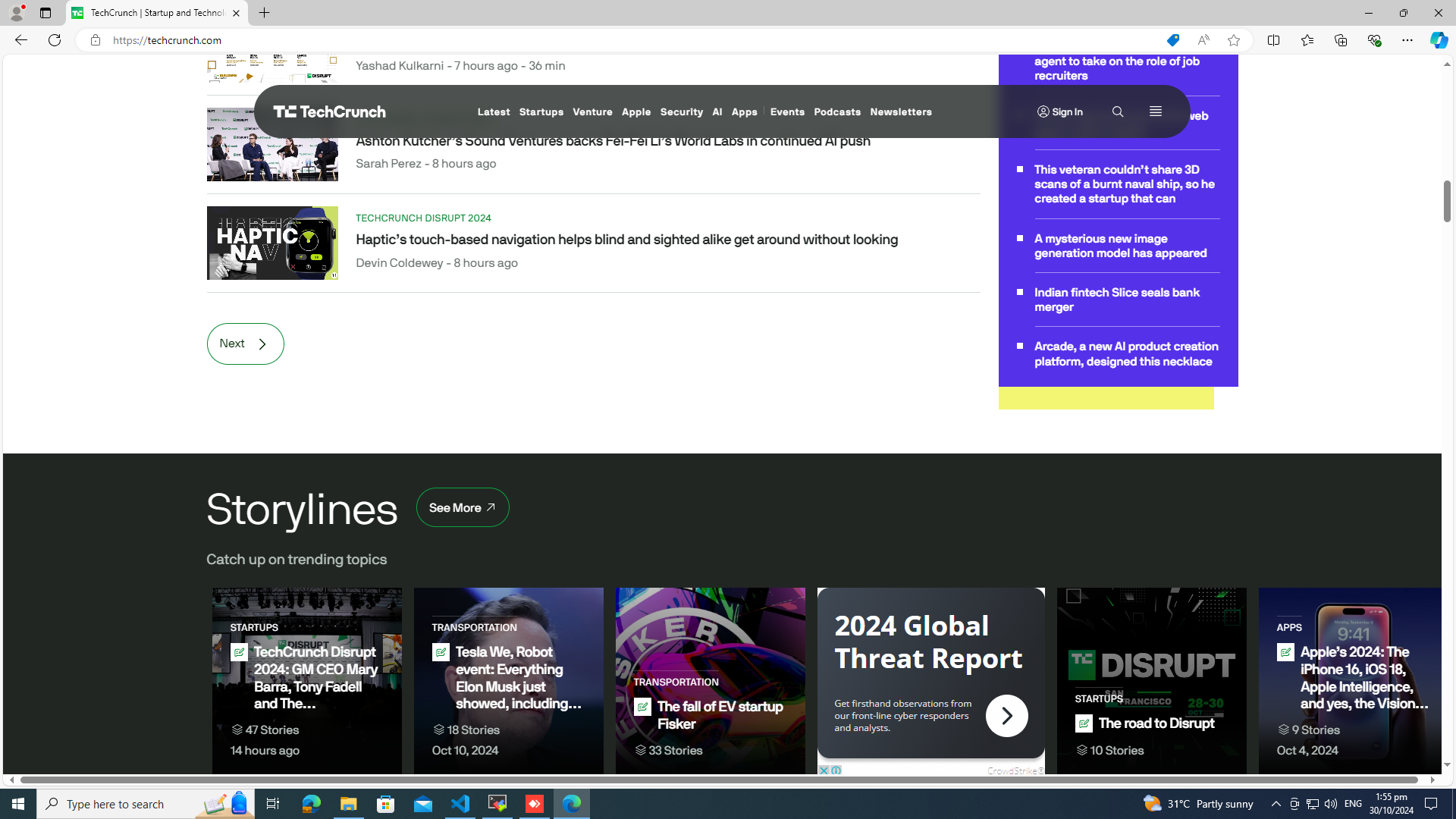
Task: Open Browser essentials icon
Action: coord(1373,40)
